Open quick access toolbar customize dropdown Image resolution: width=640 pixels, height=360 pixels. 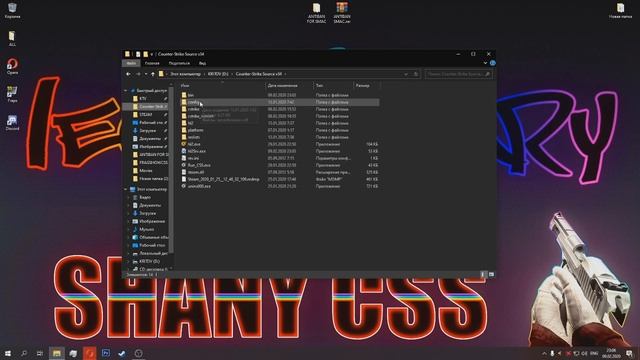[152, 54]
